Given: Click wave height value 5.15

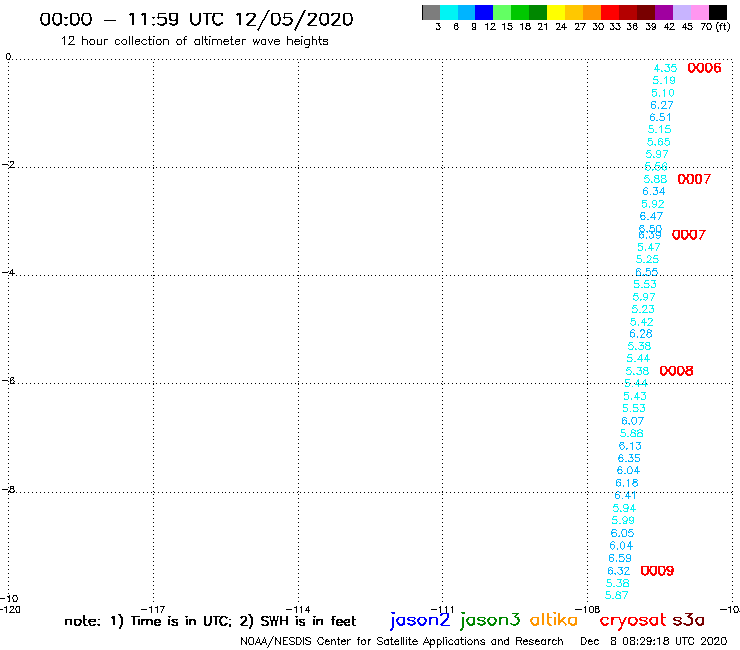Looking at the screenshot, I should coord(660,129).
